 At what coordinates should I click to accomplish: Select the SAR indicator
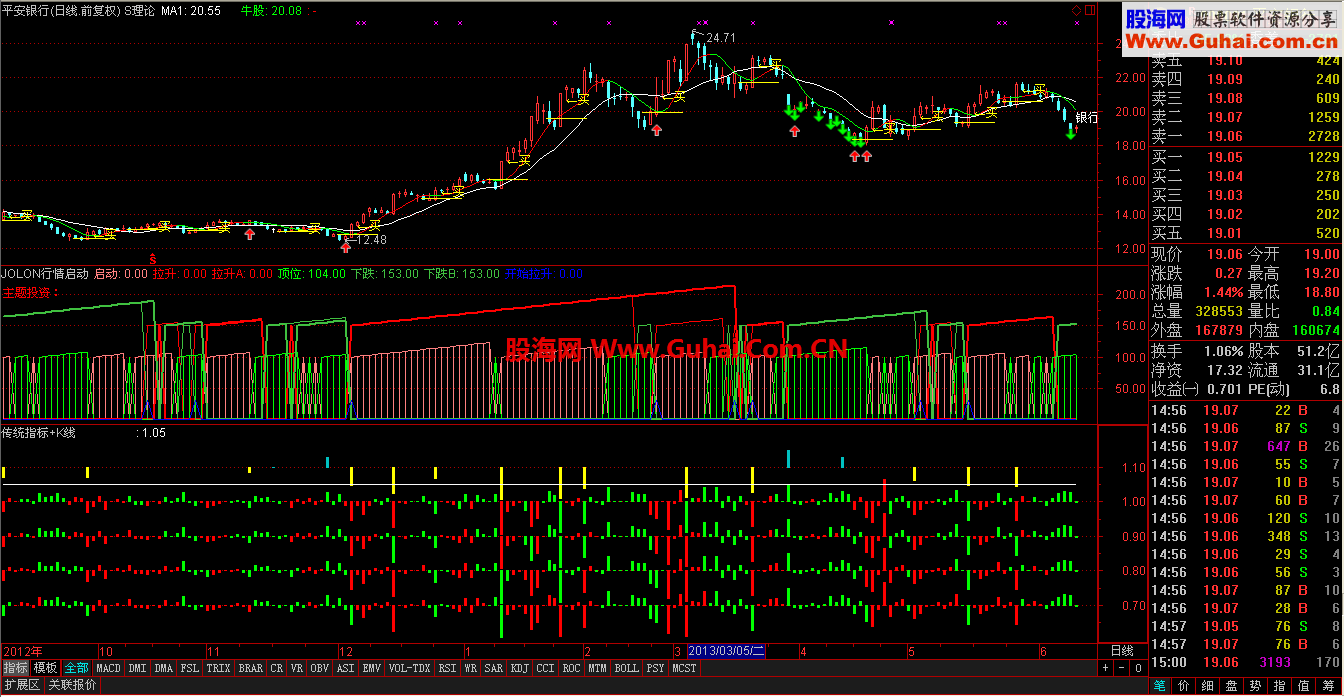pyautogui.click(x=494, y=668)
